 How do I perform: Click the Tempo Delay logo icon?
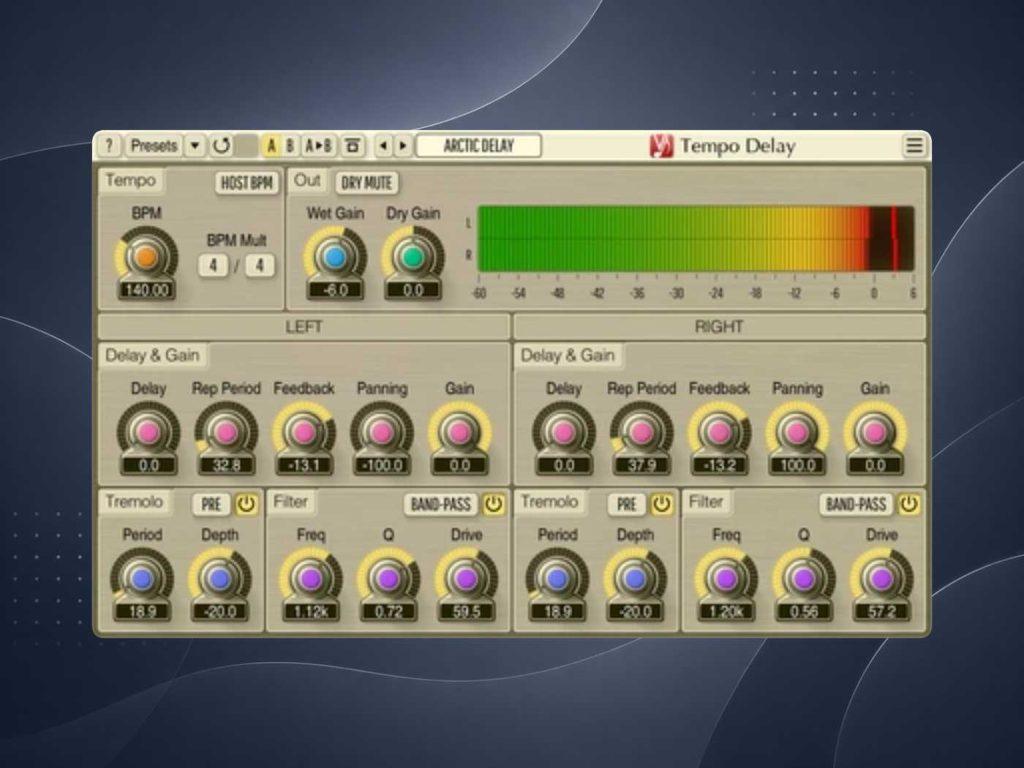click(661, 146)
